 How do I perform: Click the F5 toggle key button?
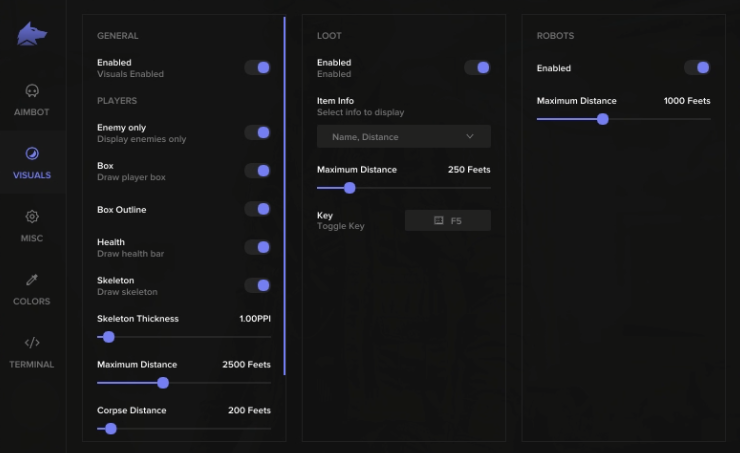(x=448, y=221)
